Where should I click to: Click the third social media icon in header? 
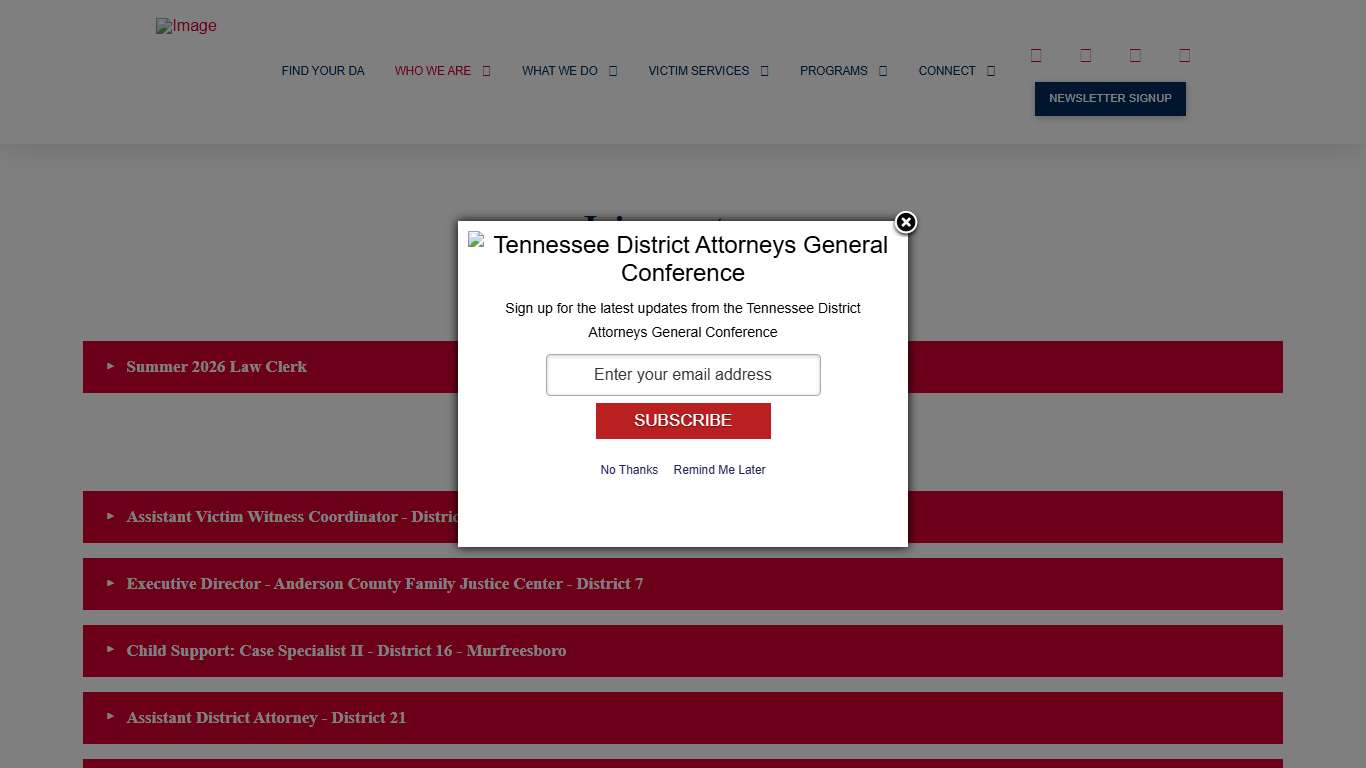(x=1135, y=55)
